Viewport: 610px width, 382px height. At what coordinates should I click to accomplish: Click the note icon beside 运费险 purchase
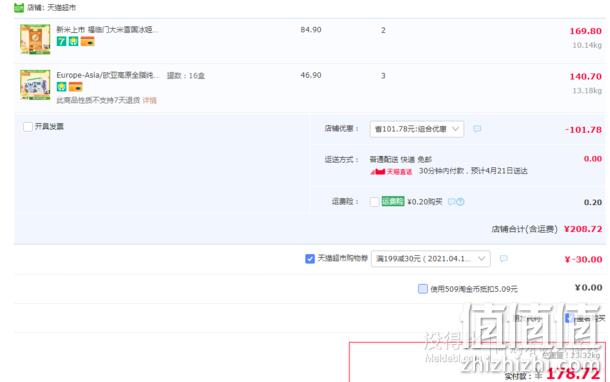pyautogui.click(x=451, y=202)
